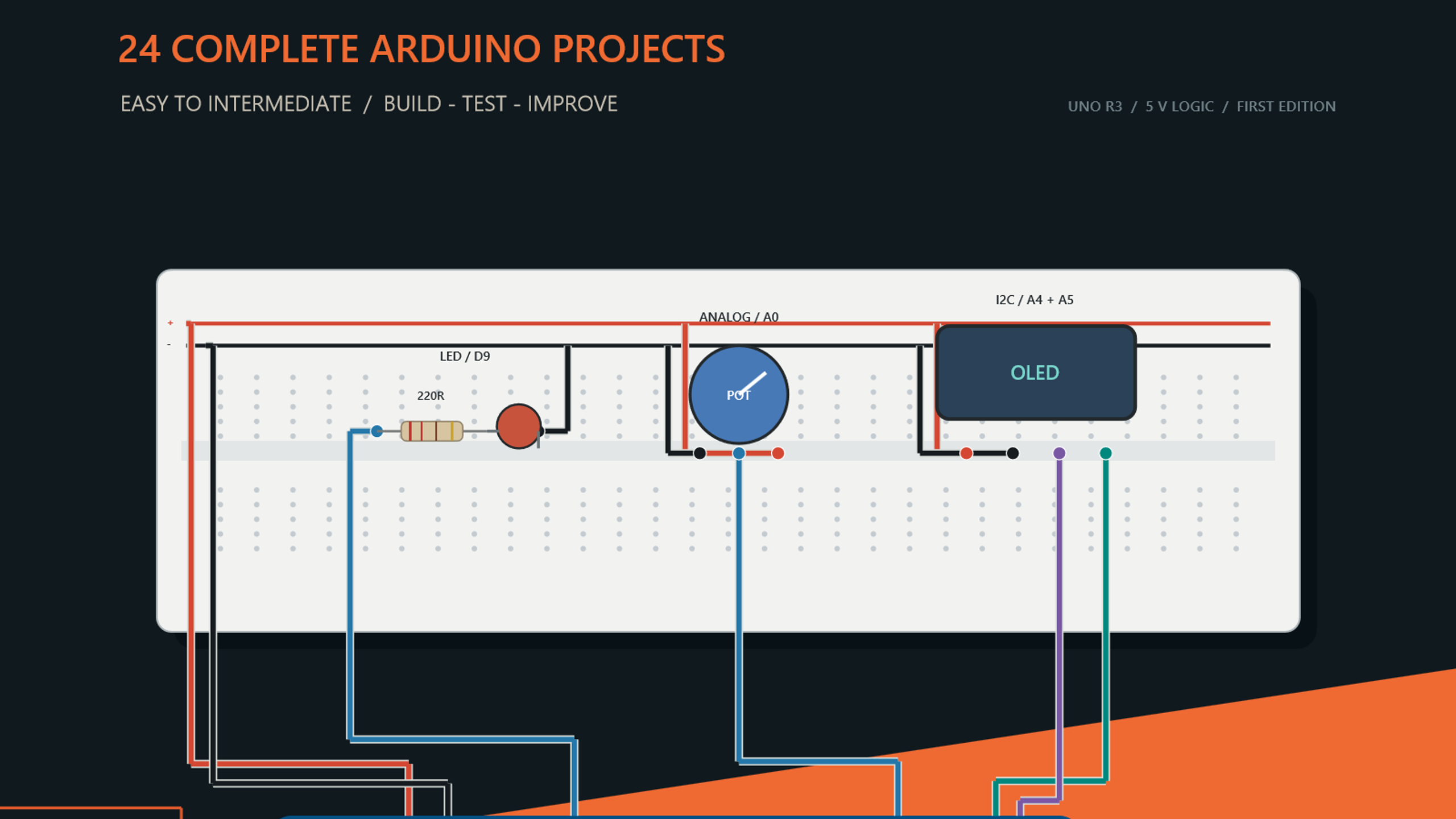
Task: Click the '24 COMPLETE ARDUINO PROJECTS' title
Action: click(x=421, y=49)
